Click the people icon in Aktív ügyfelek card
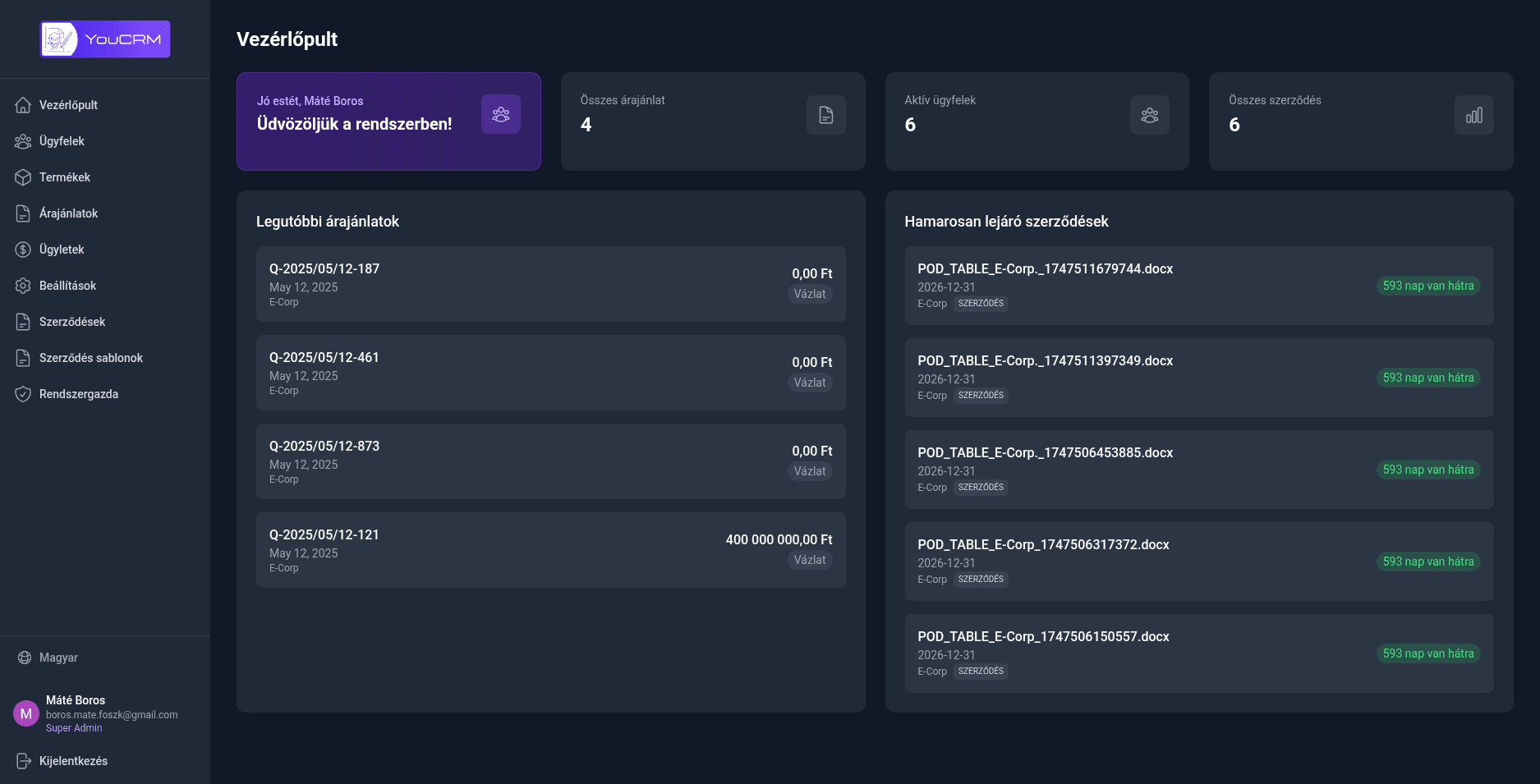 pyautogui.click(x=1150, y=115)
